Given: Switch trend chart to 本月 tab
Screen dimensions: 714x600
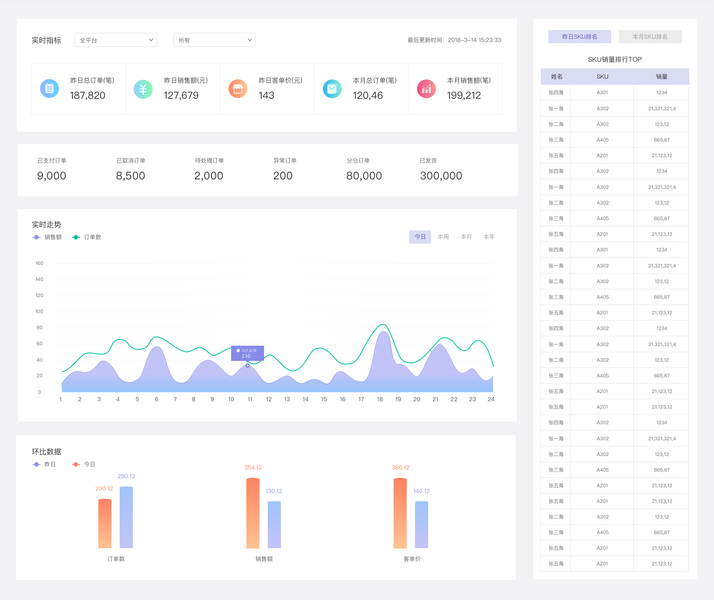Looking at the screenshot, I should pos(466,237).
